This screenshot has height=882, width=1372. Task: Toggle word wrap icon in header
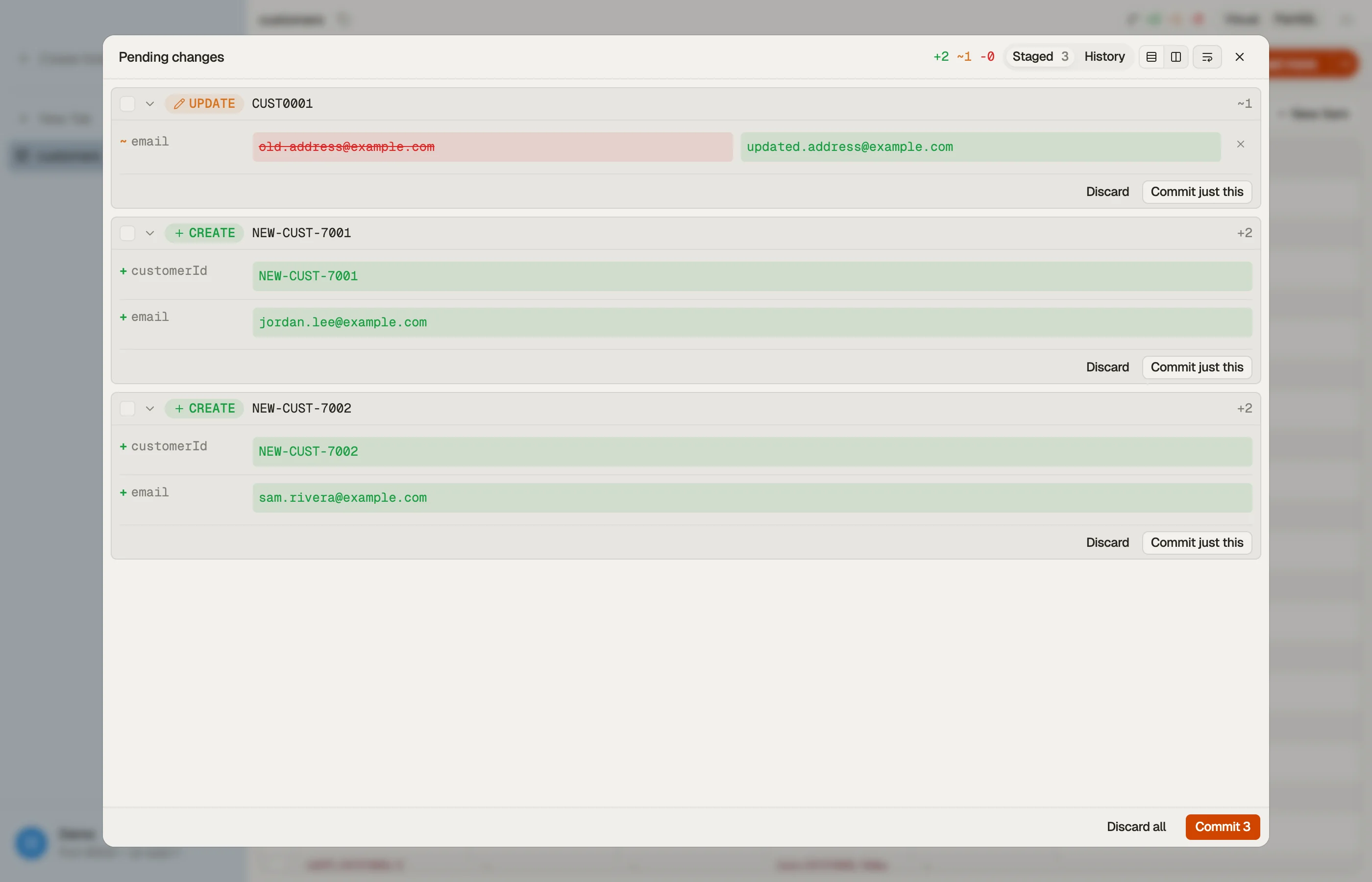(x=1207, y=57)
